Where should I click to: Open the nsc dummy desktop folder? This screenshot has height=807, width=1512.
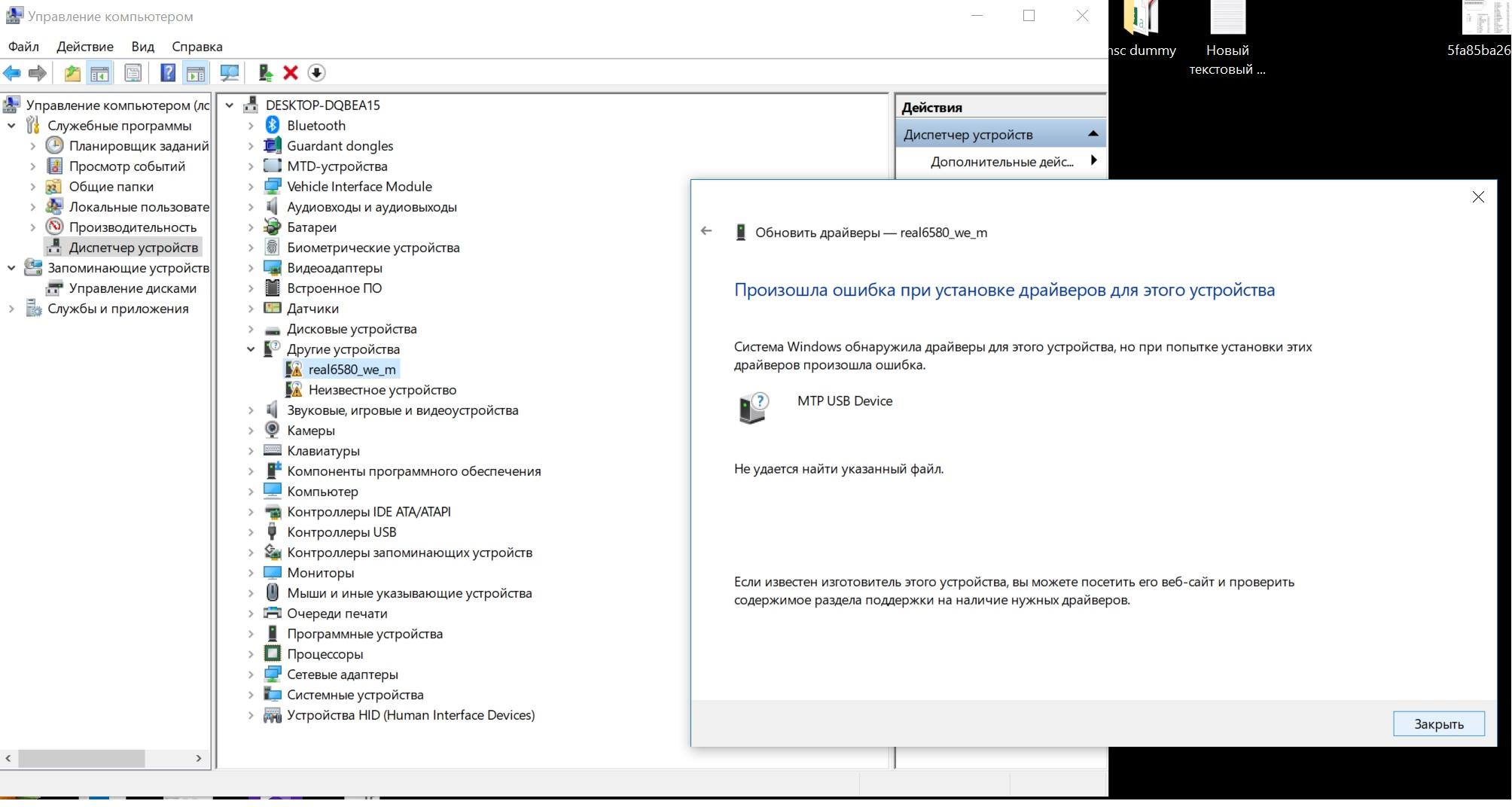1142,30
